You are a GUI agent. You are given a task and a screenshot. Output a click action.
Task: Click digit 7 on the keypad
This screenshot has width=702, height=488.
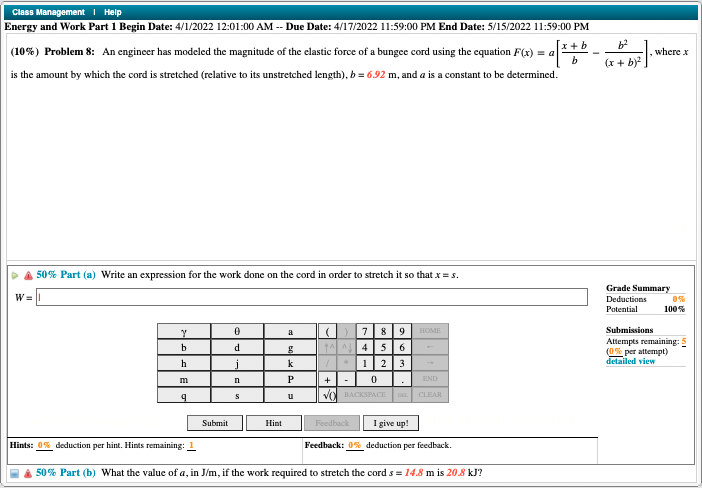coord(365,331)
